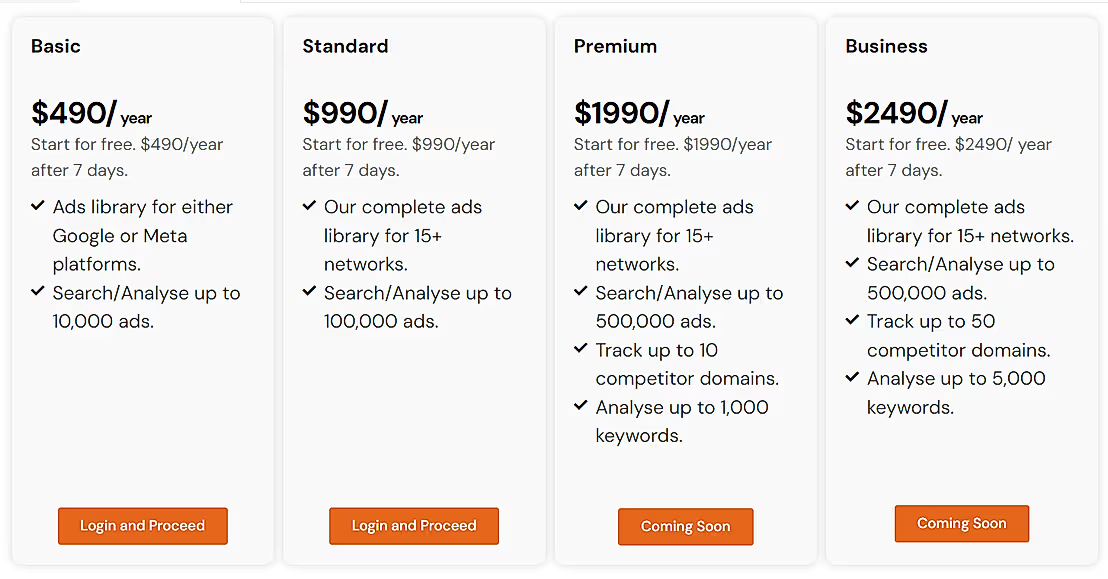Click checkmark next to Analyse up to 5,000 keywords

point(853,378)
